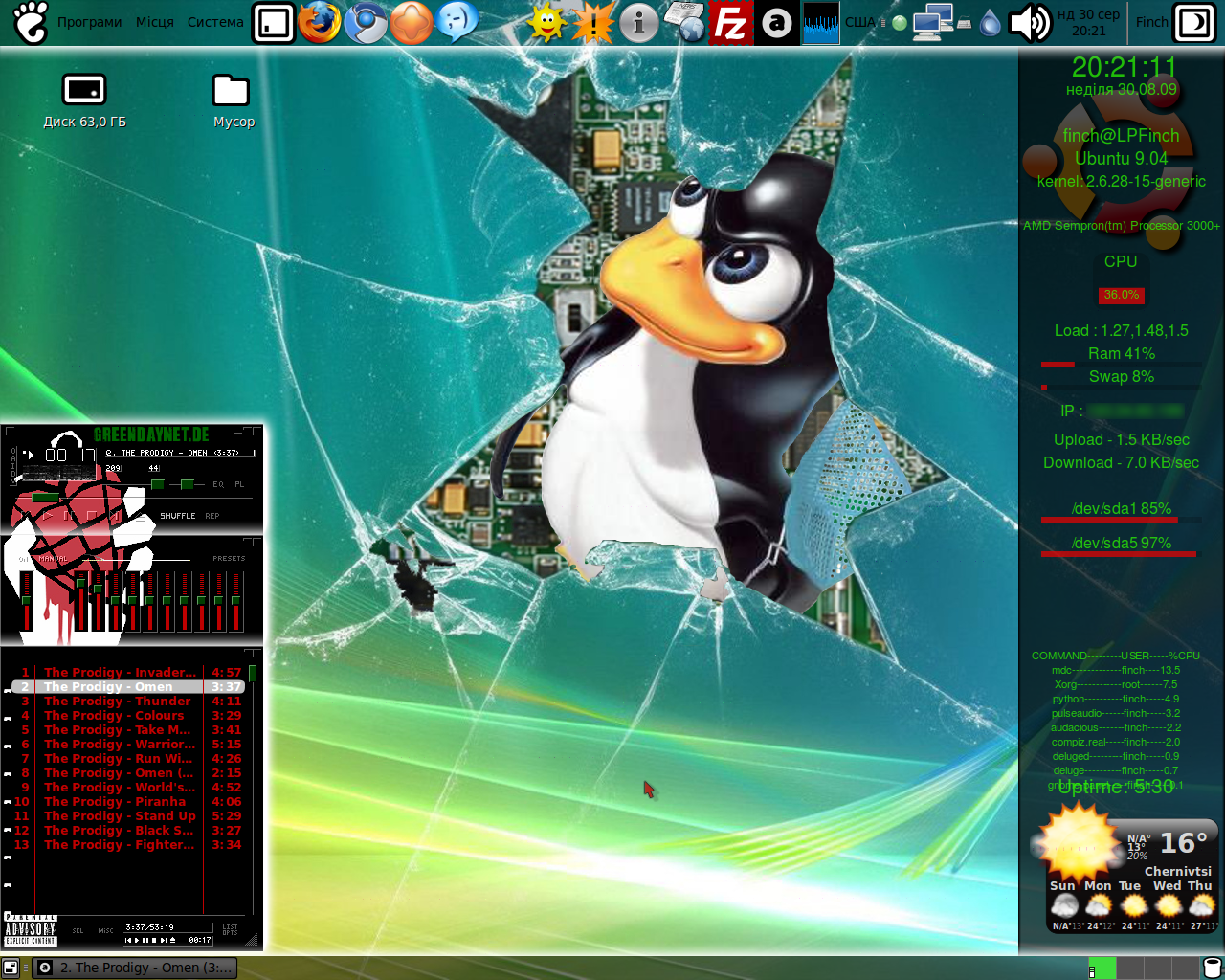Open the Мусор trash desktop folder
The image size is (1225, 980).
(x=231, y=101)
